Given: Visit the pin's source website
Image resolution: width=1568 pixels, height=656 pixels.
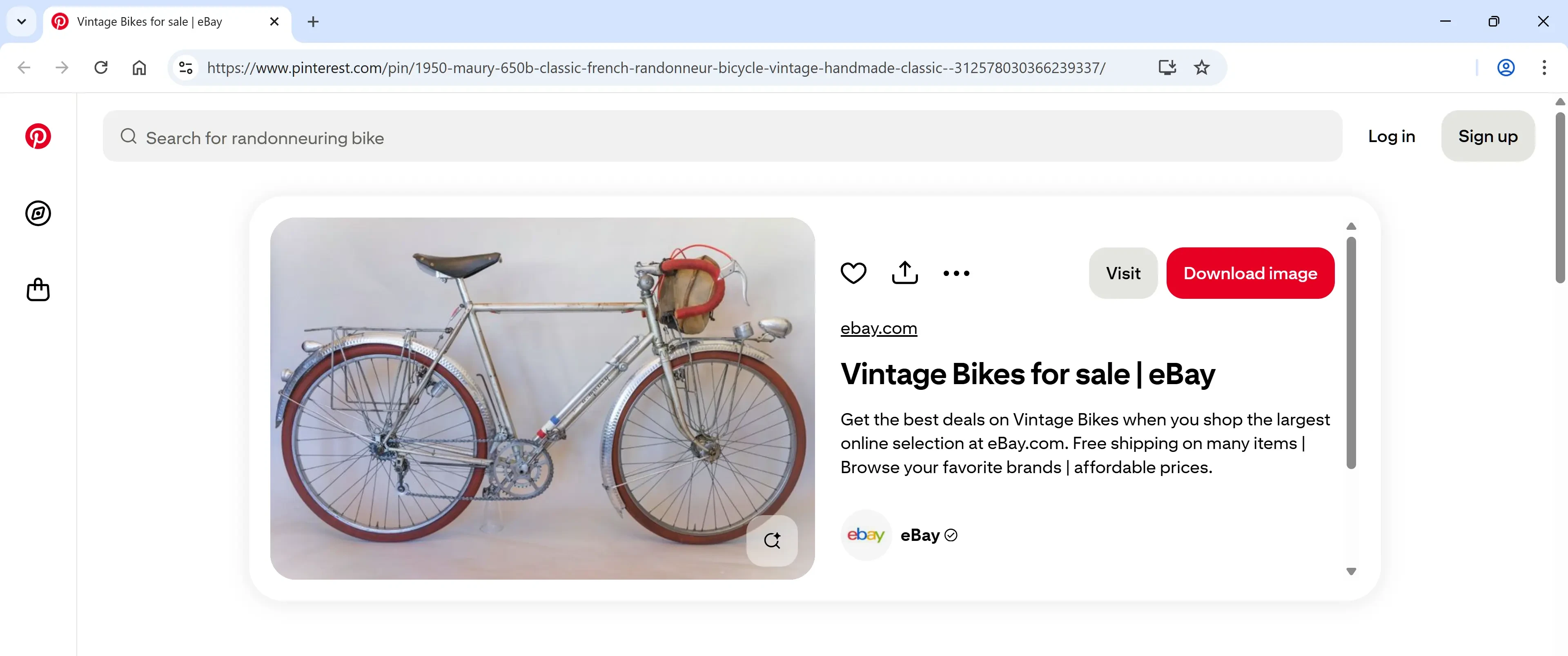Looking at the screenshot, I should (x=1123, y=273).
